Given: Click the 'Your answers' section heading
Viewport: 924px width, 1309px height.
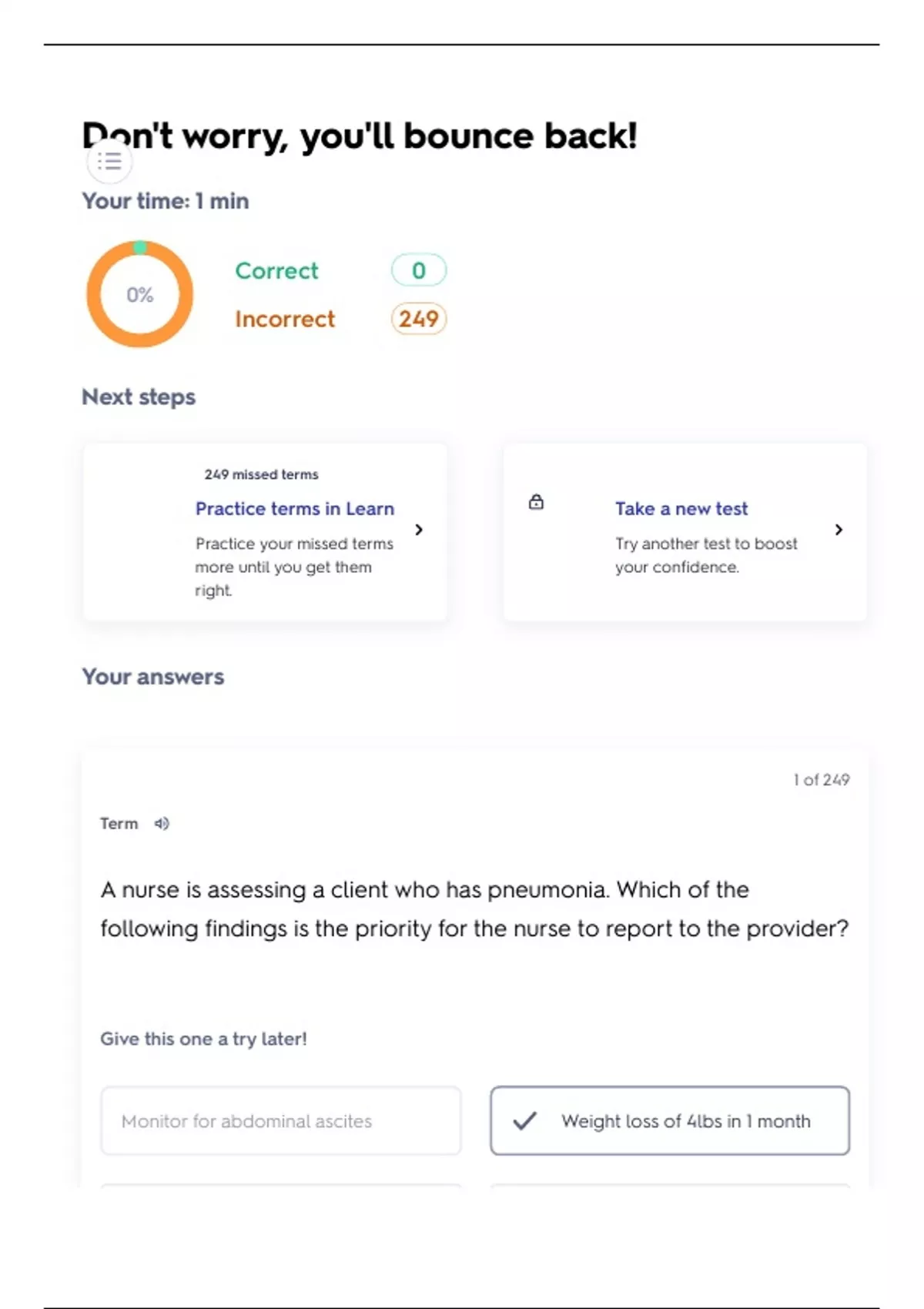Looking at the screenshot, I should [x=153, y=677].
